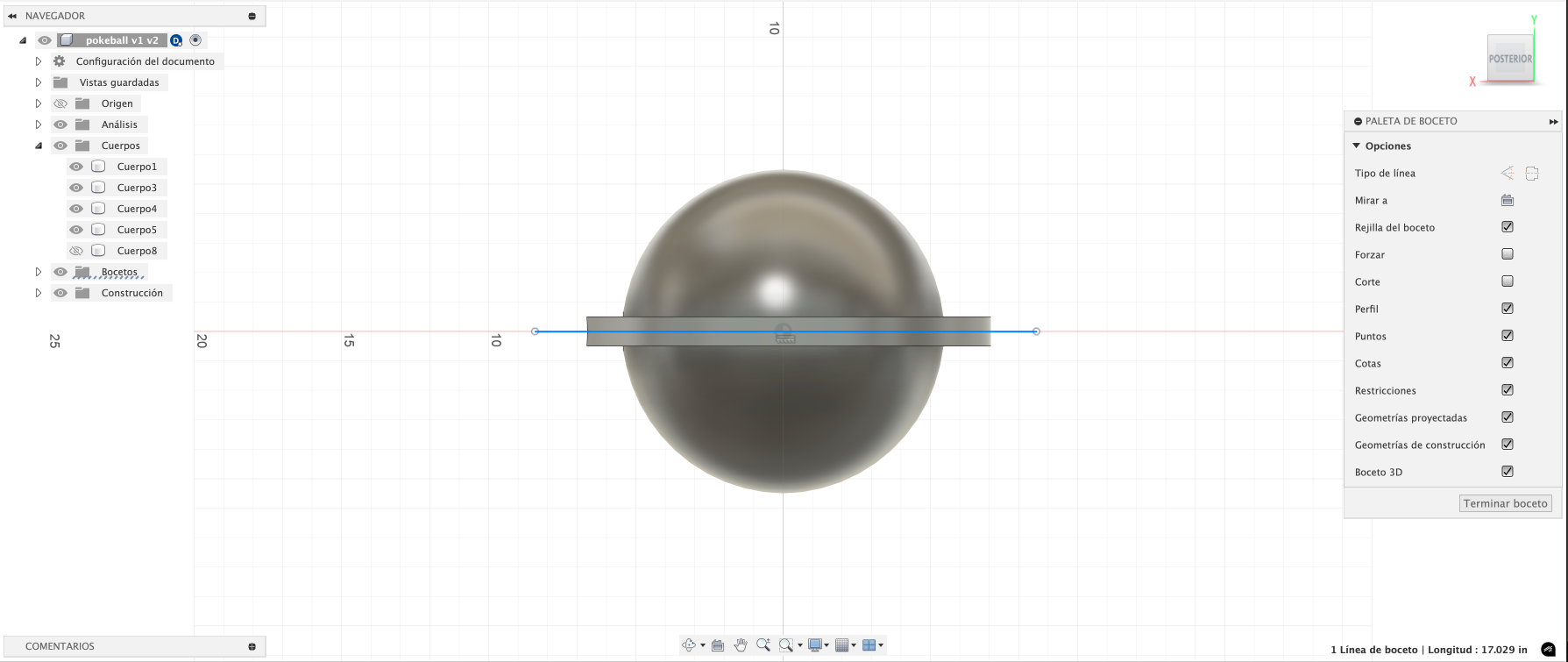Click the blue design badge next to pokeball

click(176, 40)
